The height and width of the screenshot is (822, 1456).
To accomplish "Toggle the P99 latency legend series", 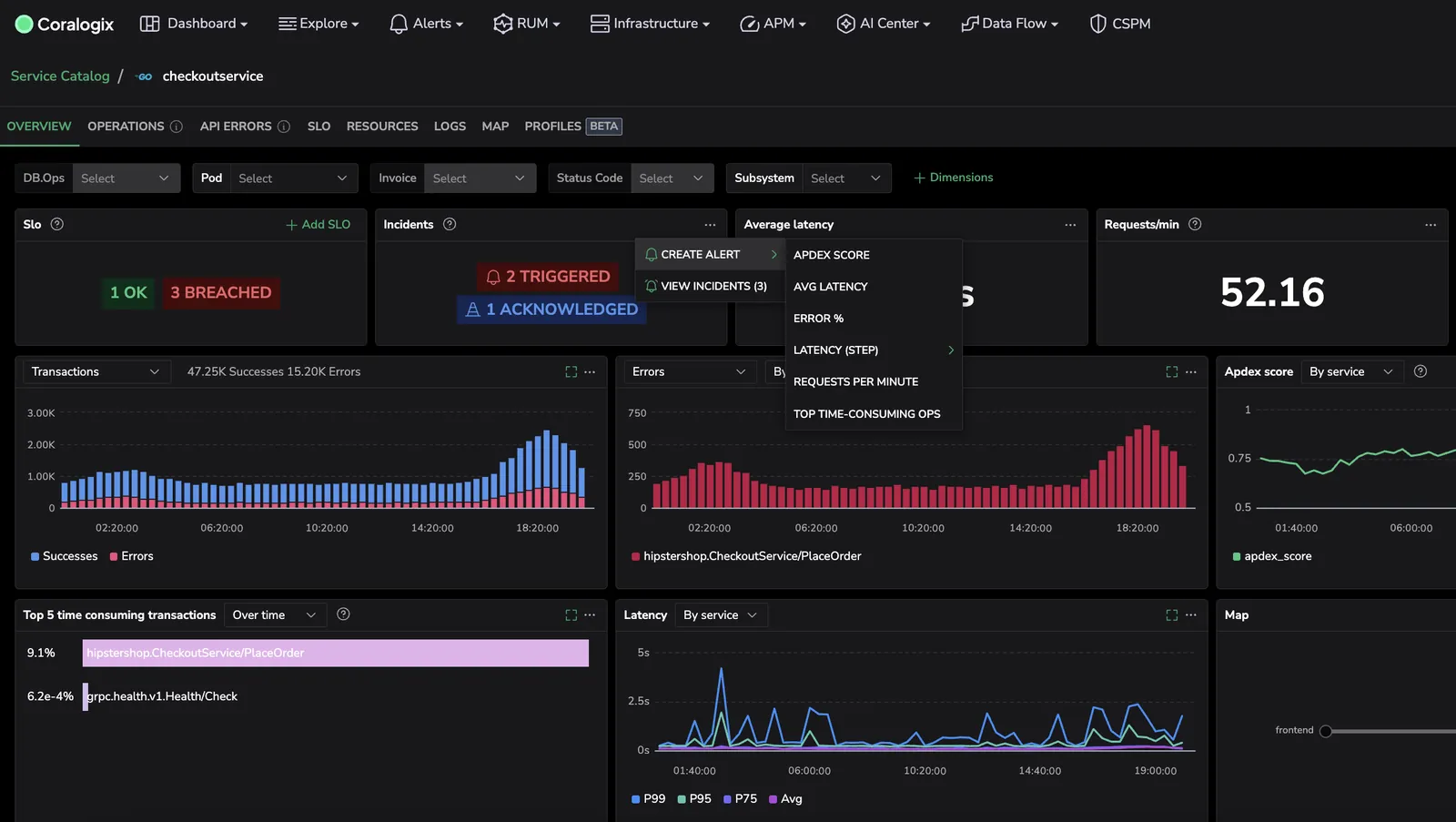I will coord(648,799).
